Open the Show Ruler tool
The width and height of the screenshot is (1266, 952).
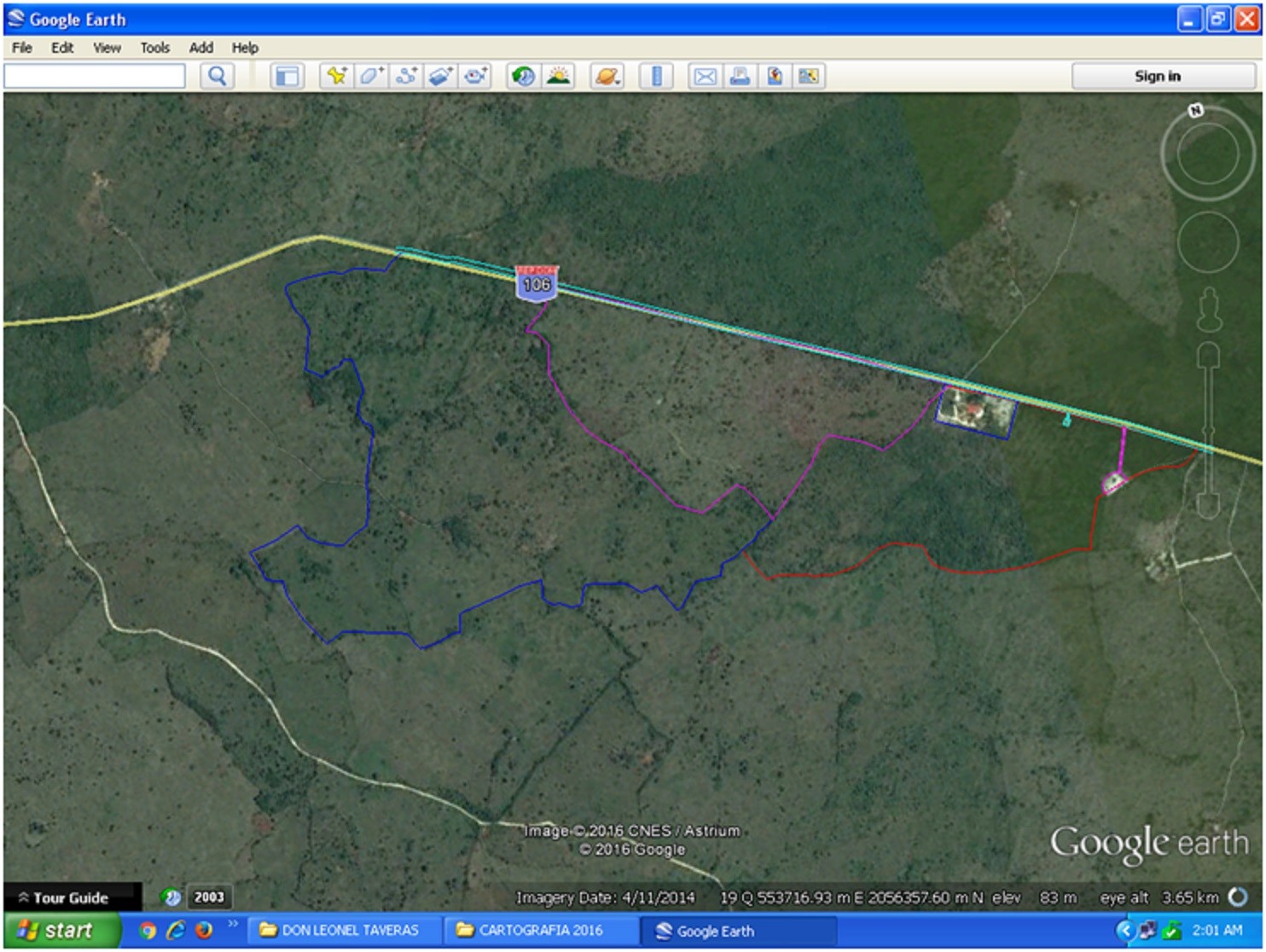pos(656,77)
